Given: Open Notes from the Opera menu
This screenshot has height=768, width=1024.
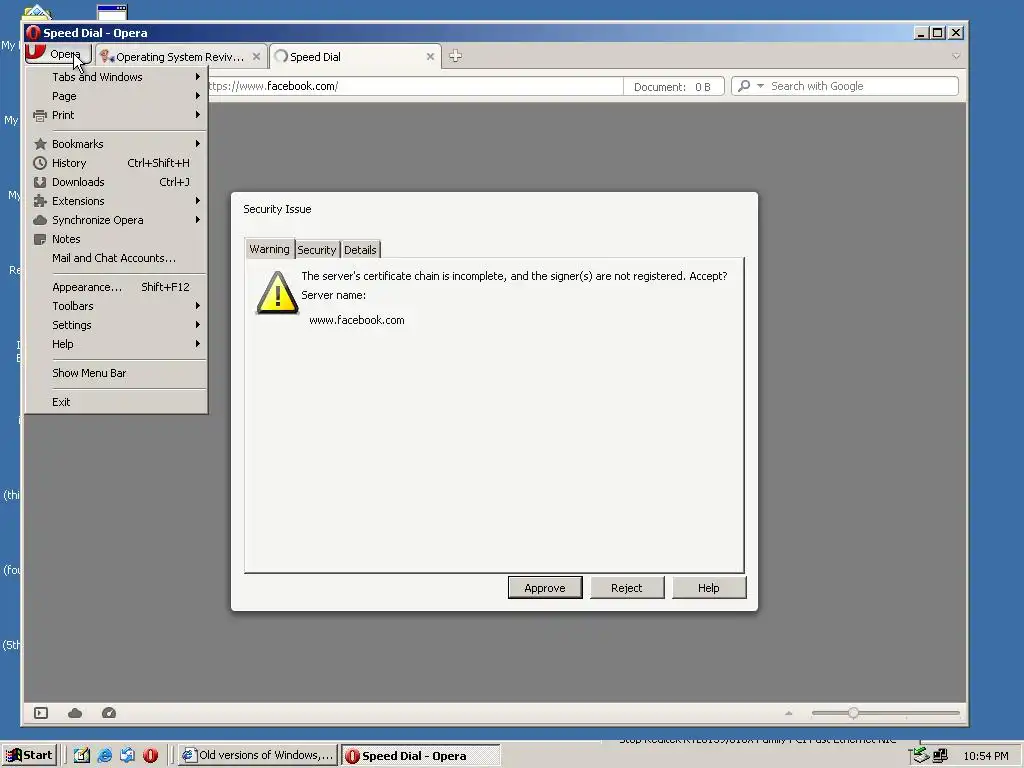Looking at the screenshot, I should pyautogui.click(x=116, y=239).
